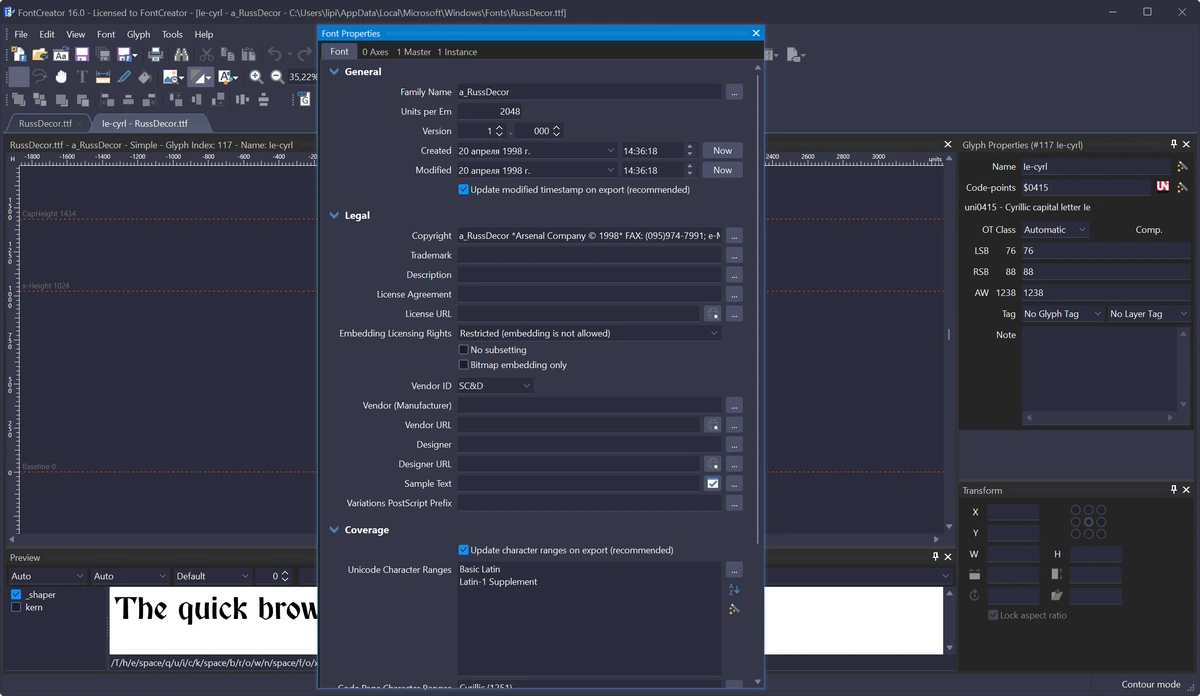Toggle Update character ranges on export
The image size is (1200, 696).
(x=464, y=550)
